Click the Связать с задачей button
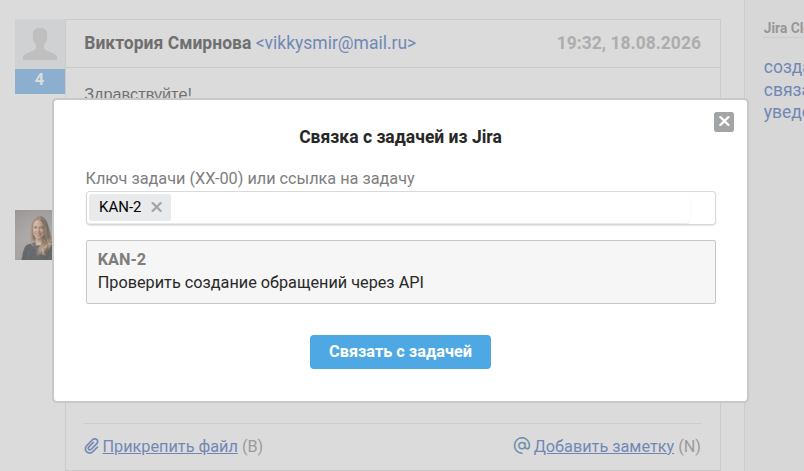 click(x=400, y=352)
